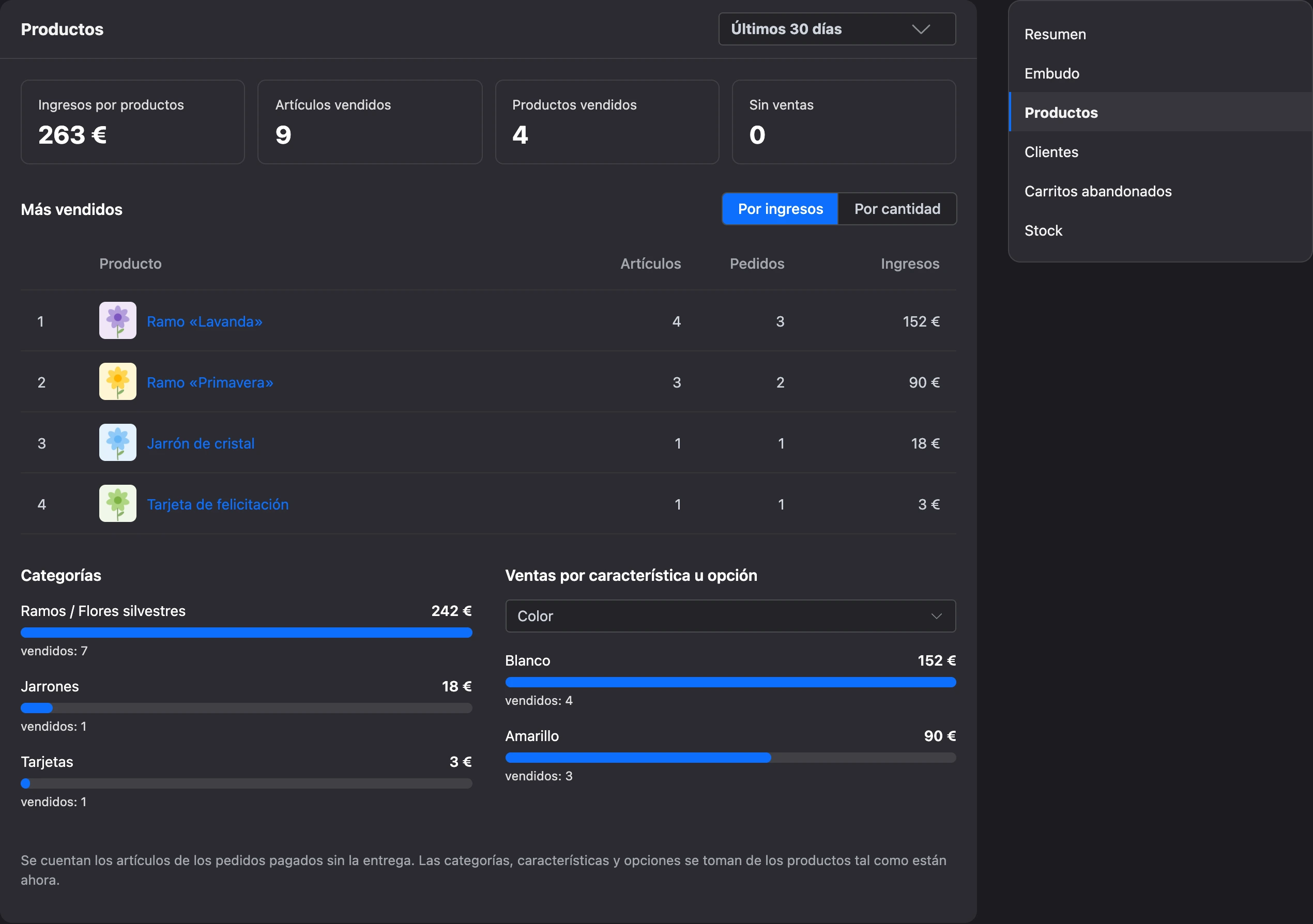Switch sorting to Por cantidad
Image resolution: width=1313 pixels, height=924 pixels.
pyautogui.click(x=897, y=209)
